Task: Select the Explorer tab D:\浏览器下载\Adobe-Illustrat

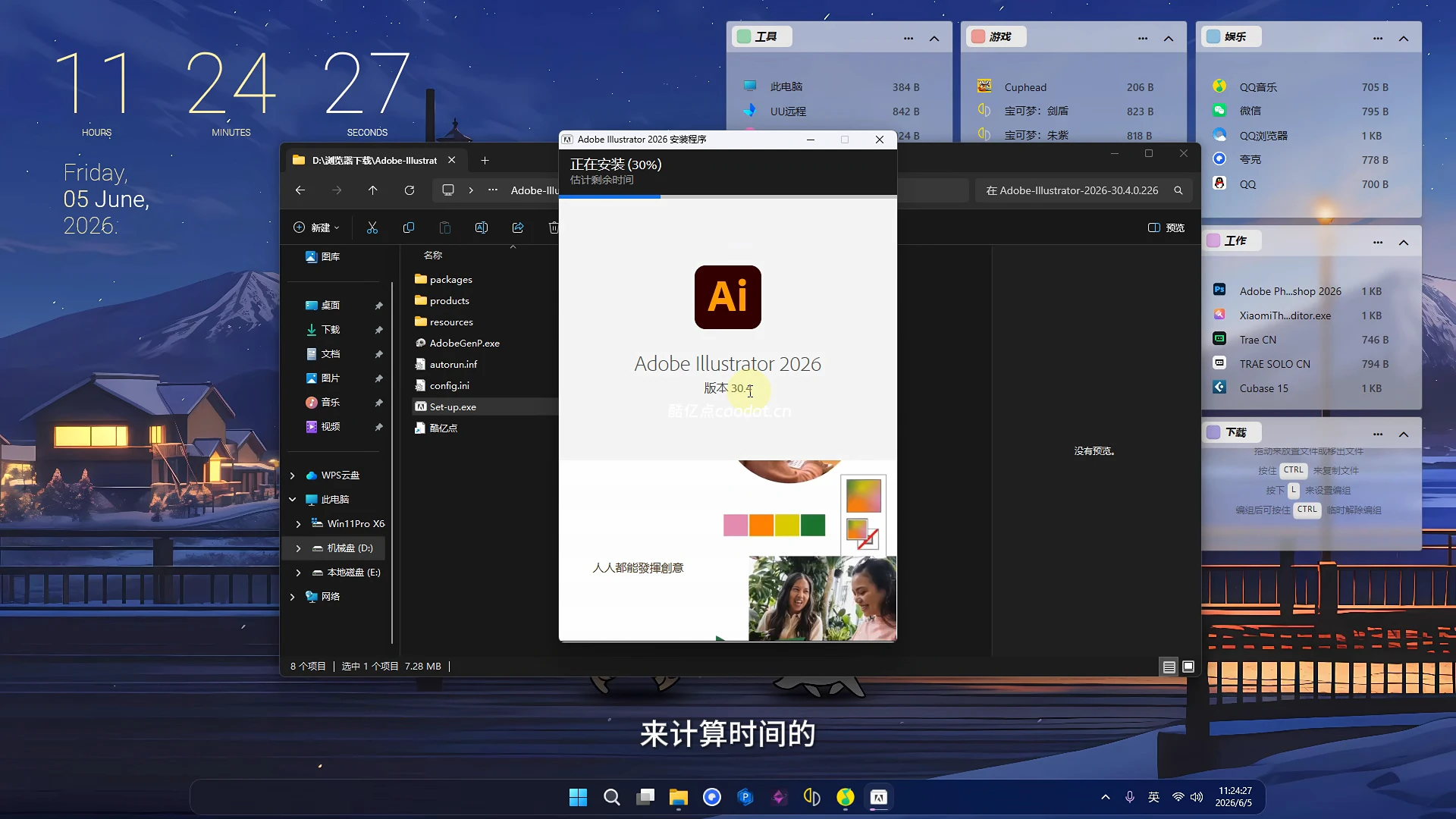Action: point(374,160)
